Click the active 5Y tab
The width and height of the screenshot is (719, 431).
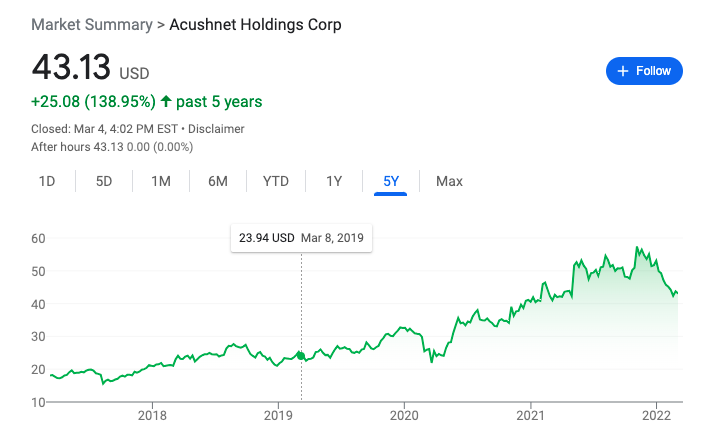(x=391, y=181)
